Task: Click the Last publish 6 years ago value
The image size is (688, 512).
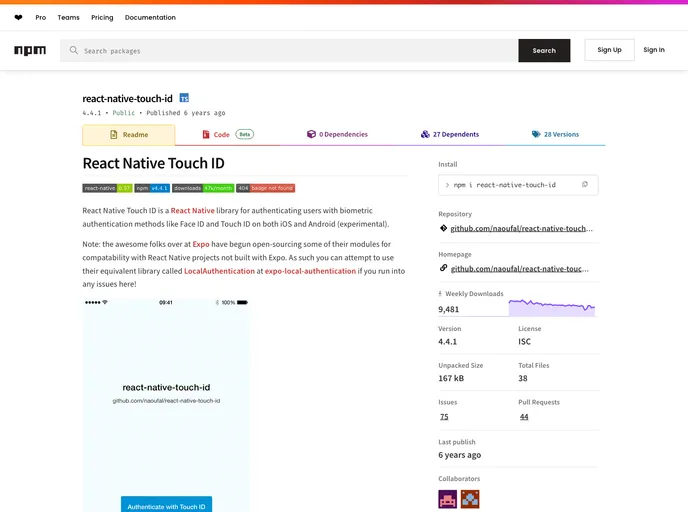Action: tap(459, 455)
